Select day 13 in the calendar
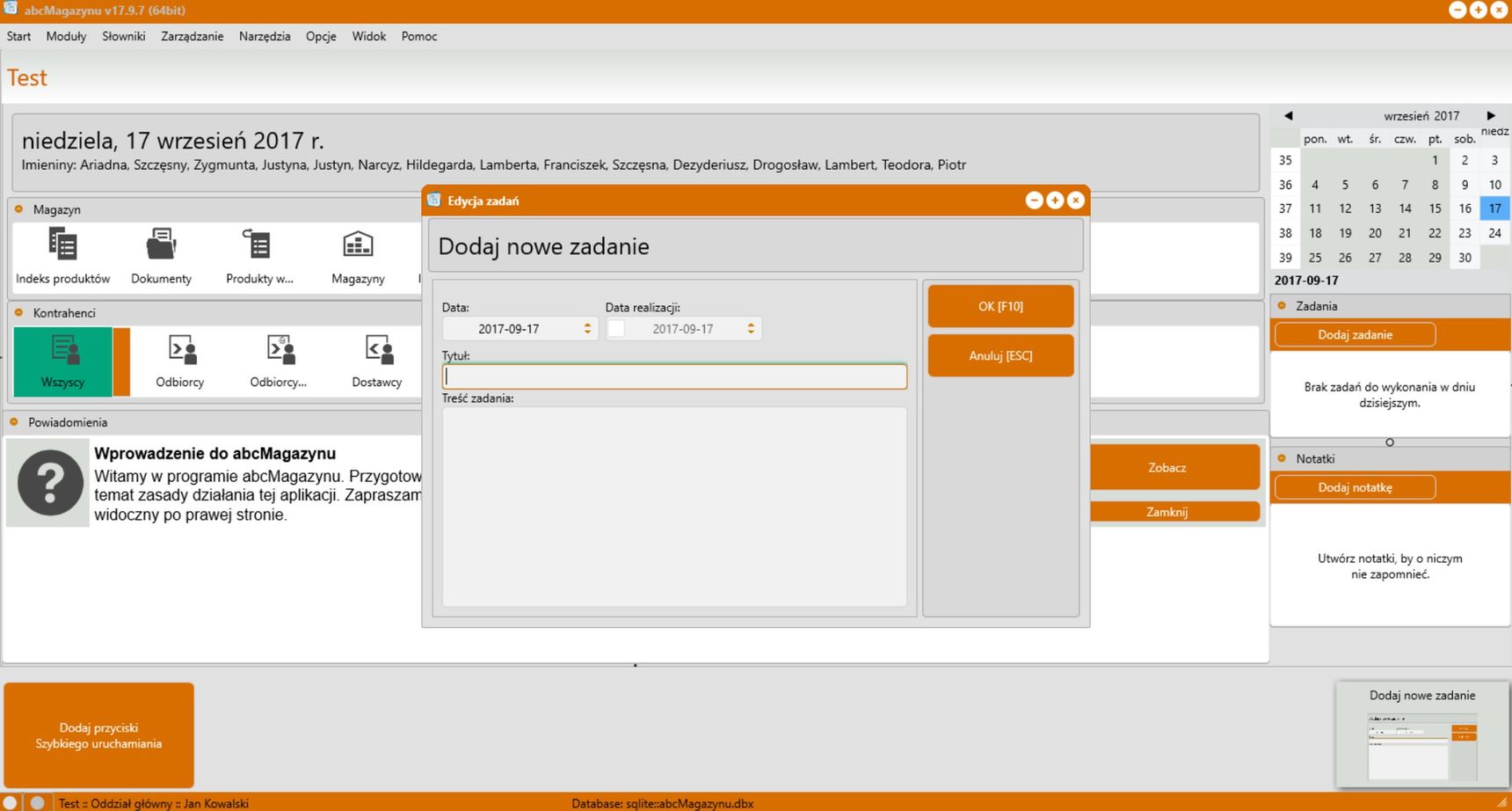Screen dimensions: 1512x811 [1375, 208]
